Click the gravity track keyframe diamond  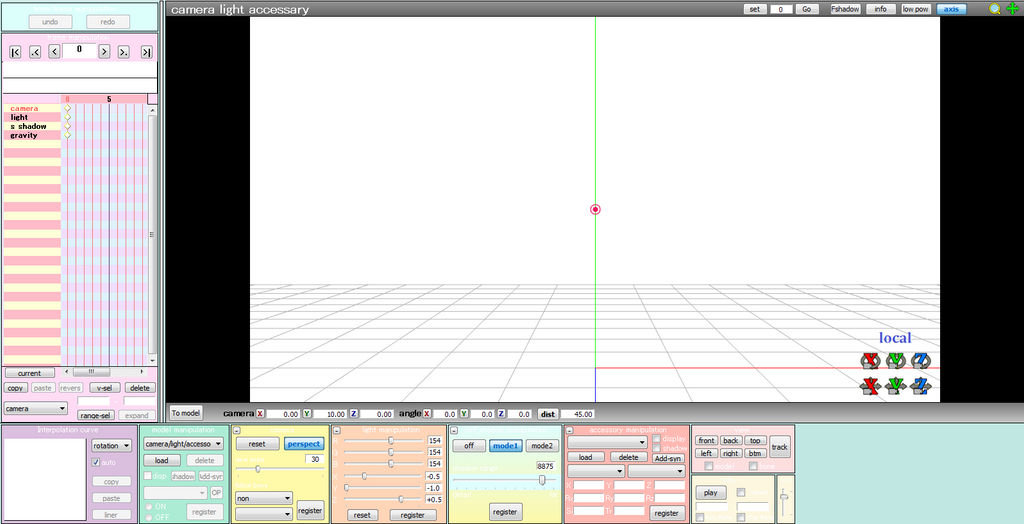(x=67, y=135)
